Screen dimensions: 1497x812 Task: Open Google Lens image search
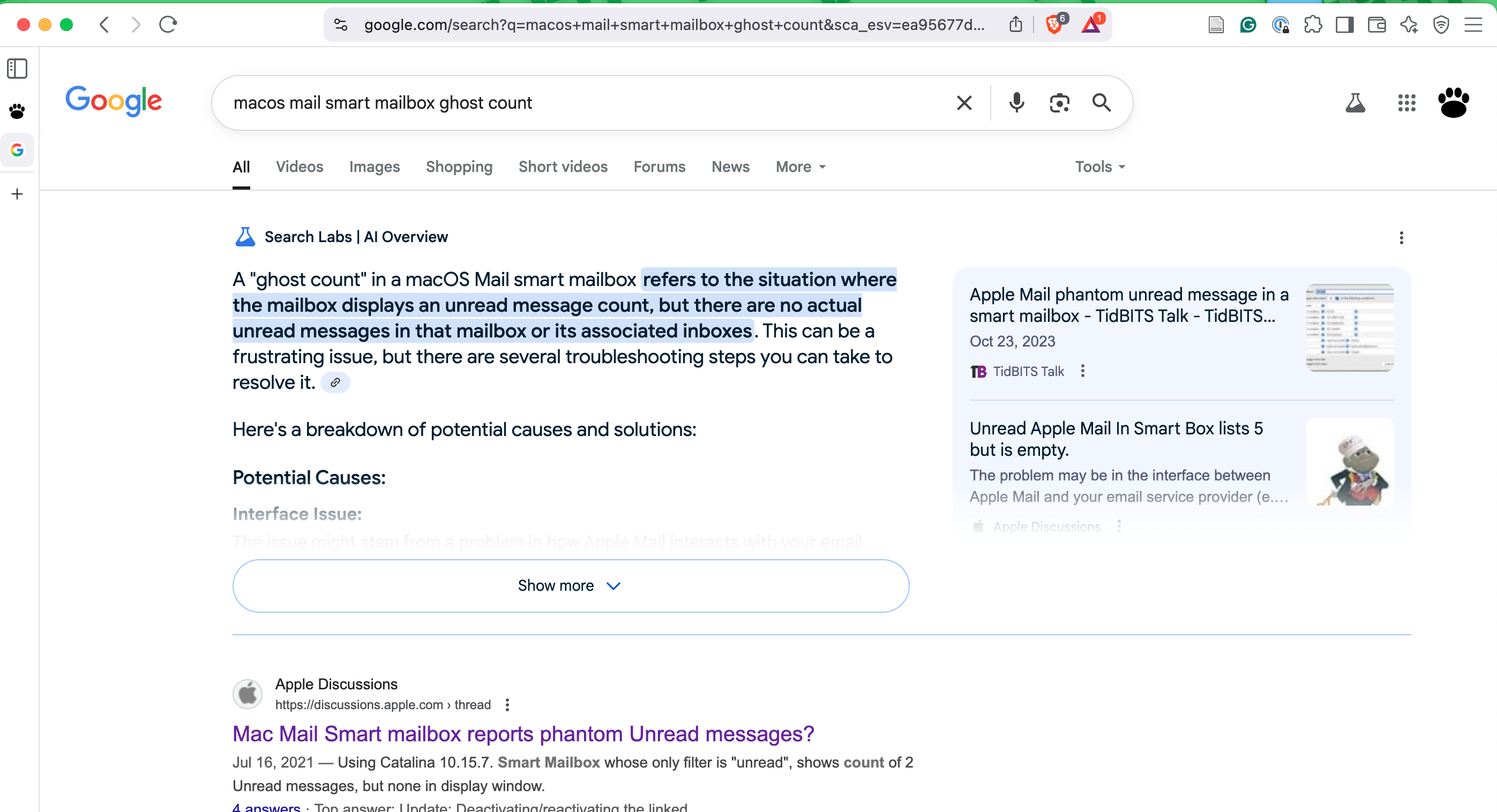(x=1059, y=103)
